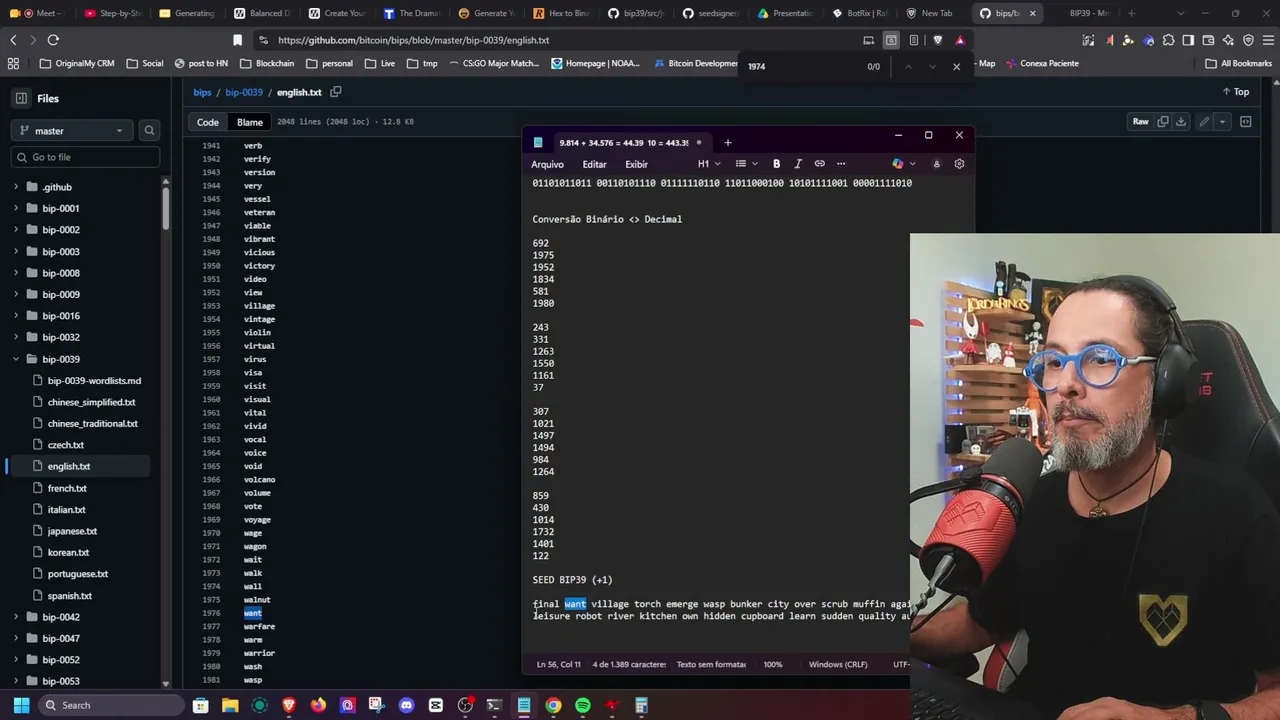Expand the .github folder
Viewport: 1280px width, 720px height.
coord(16,187)
